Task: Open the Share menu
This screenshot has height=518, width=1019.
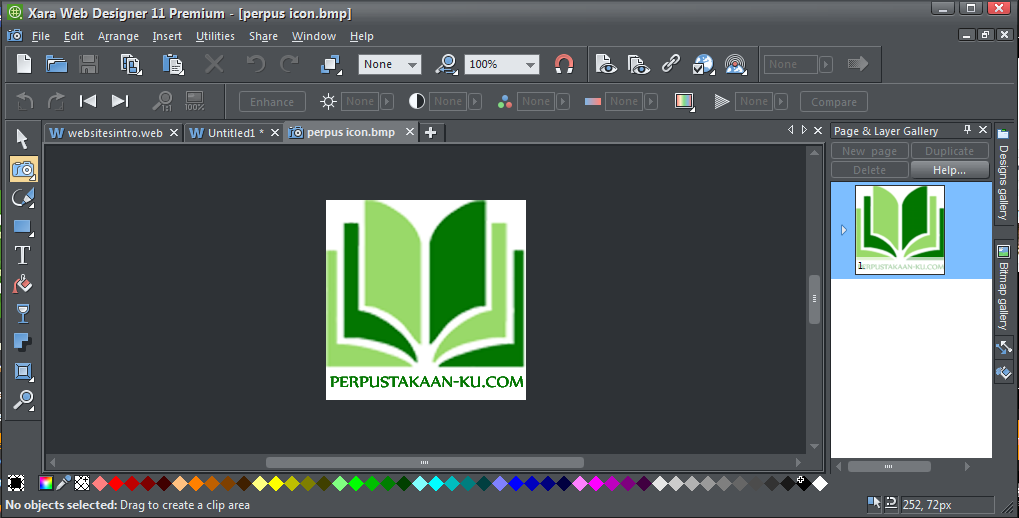Action: (263, 36)
